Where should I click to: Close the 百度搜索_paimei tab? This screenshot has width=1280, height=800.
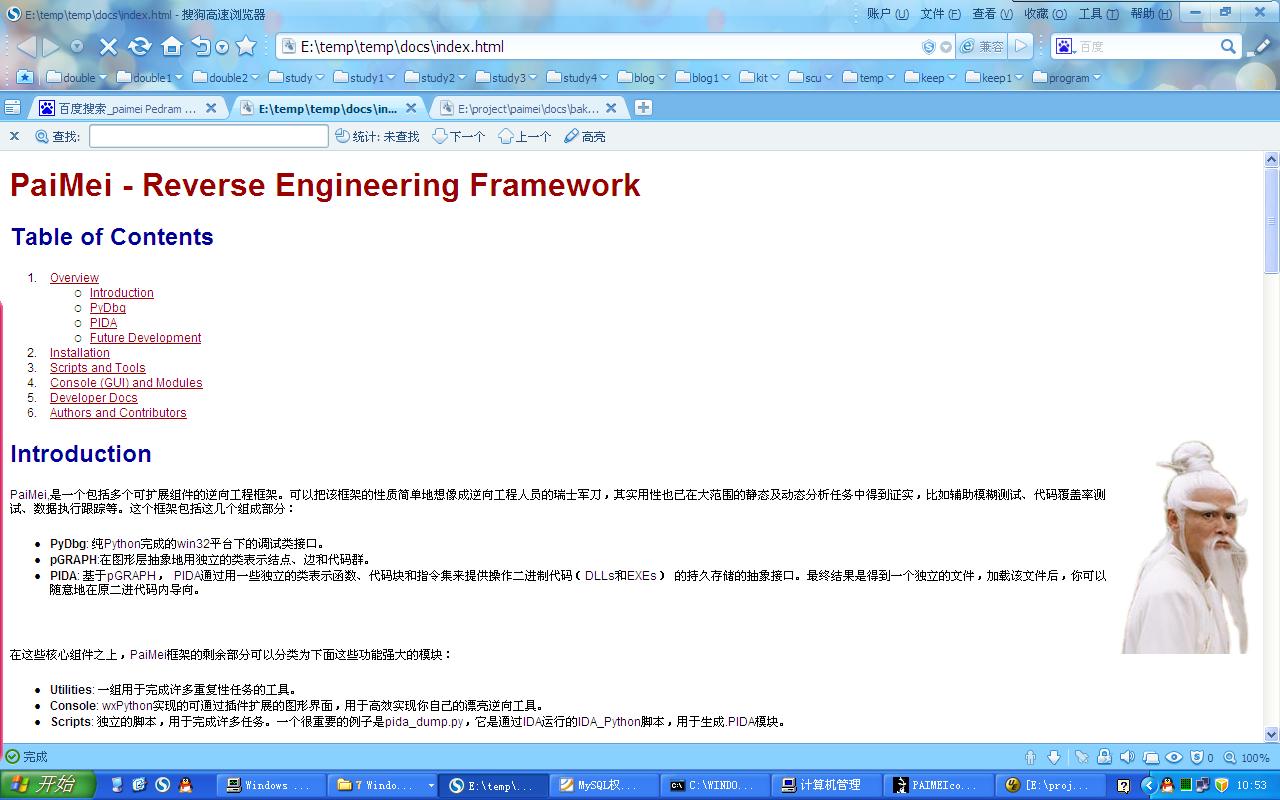coord(211,108)
